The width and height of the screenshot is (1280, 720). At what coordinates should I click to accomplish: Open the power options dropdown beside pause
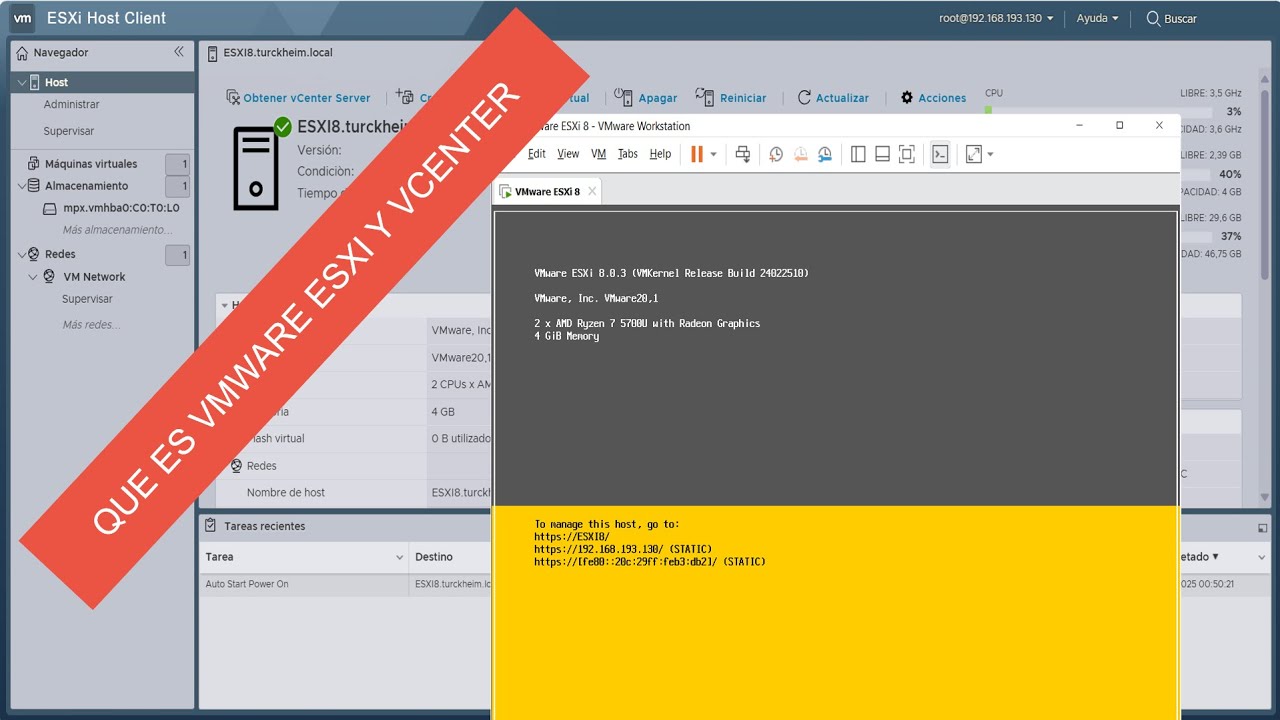pyautogui.click(x=713, y=155)
